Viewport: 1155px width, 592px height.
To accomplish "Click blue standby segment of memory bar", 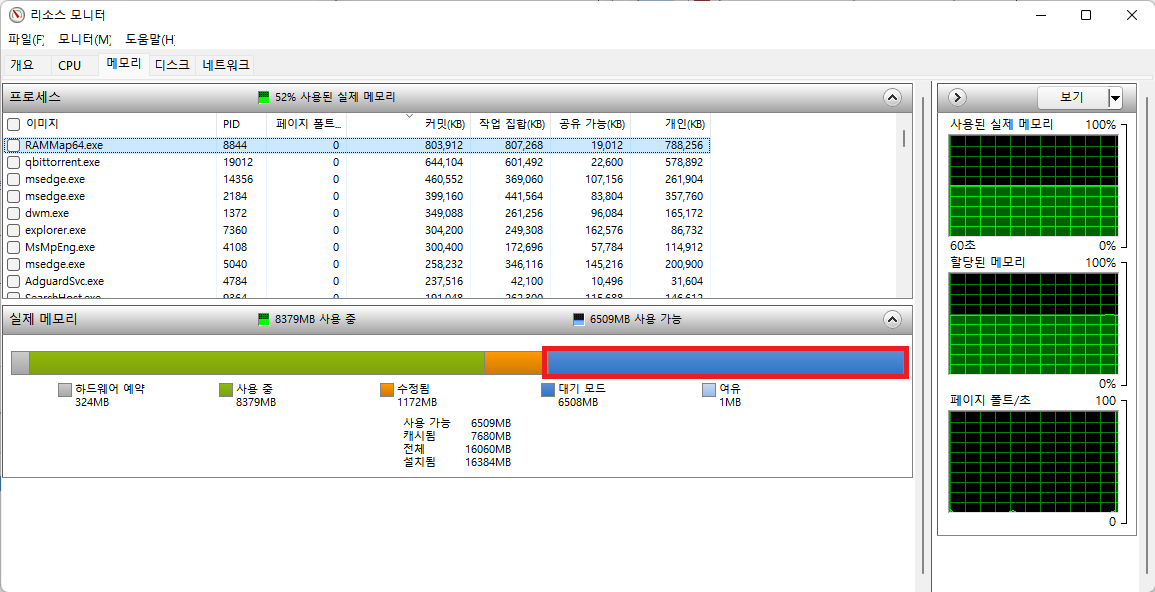I will pos(726,363).
